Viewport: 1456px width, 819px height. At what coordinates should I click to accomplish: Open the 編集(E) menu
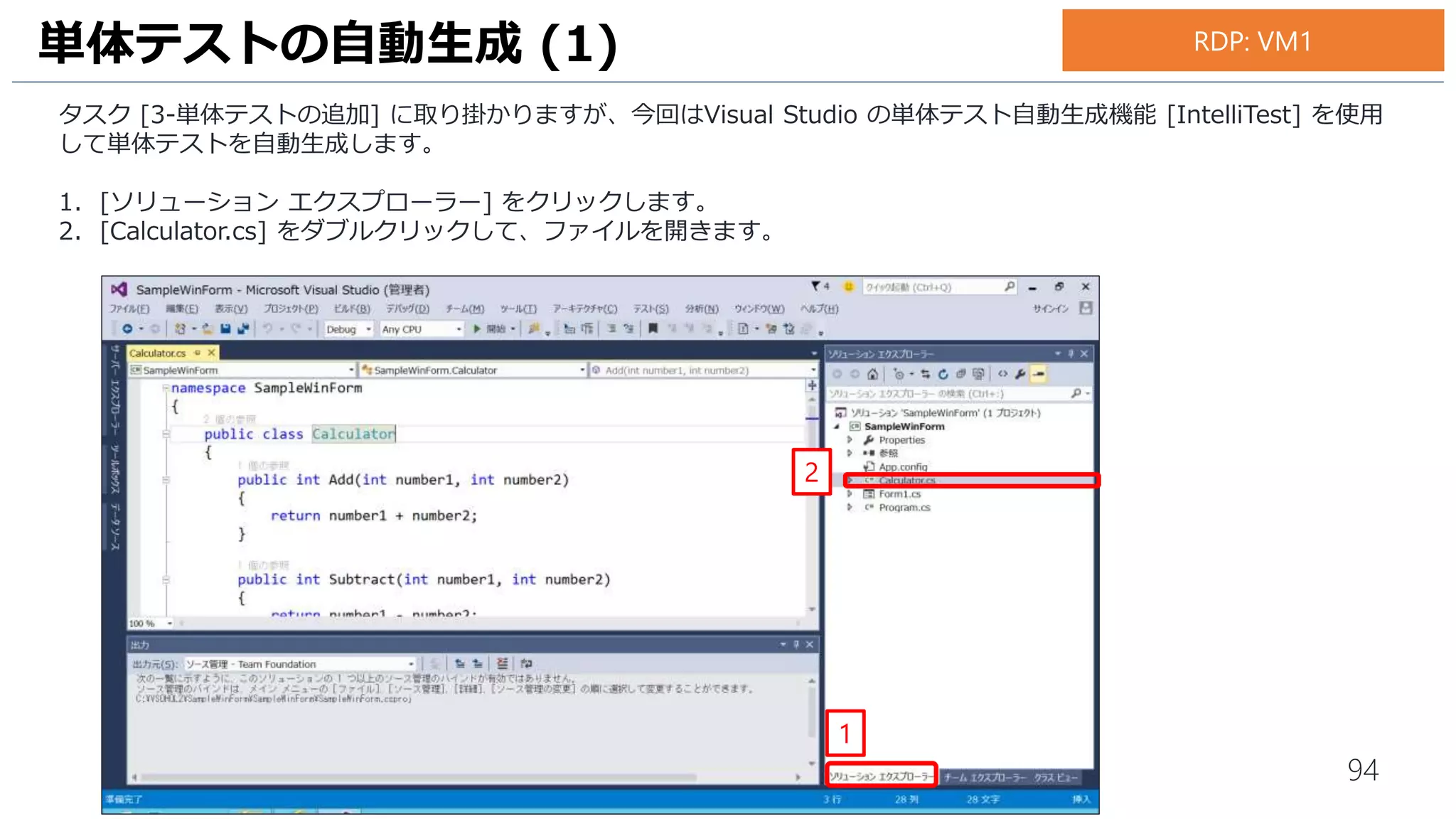tap(182, 309)
